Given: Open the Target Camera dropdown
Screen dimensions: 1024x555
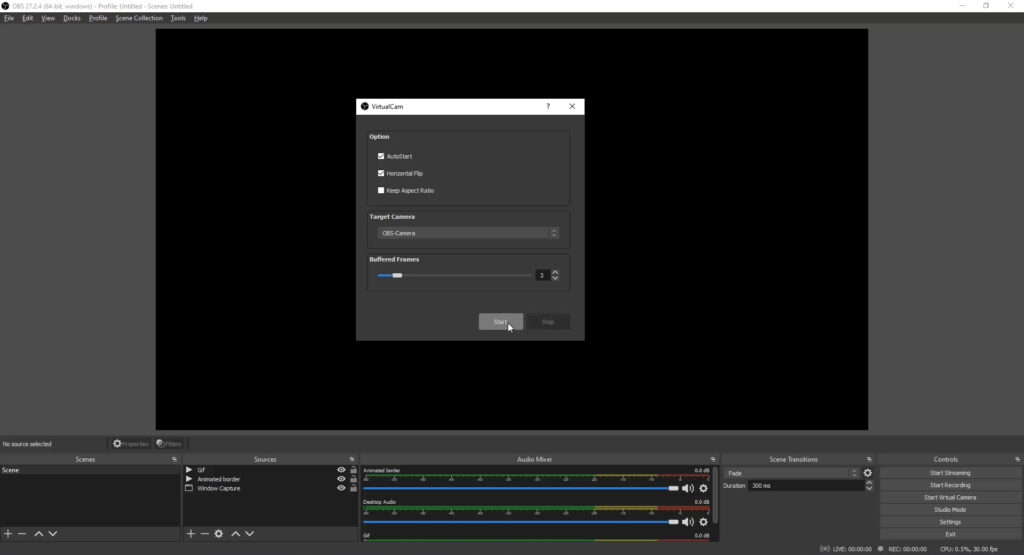Looking at the screenshot, I should click(468, 233).
